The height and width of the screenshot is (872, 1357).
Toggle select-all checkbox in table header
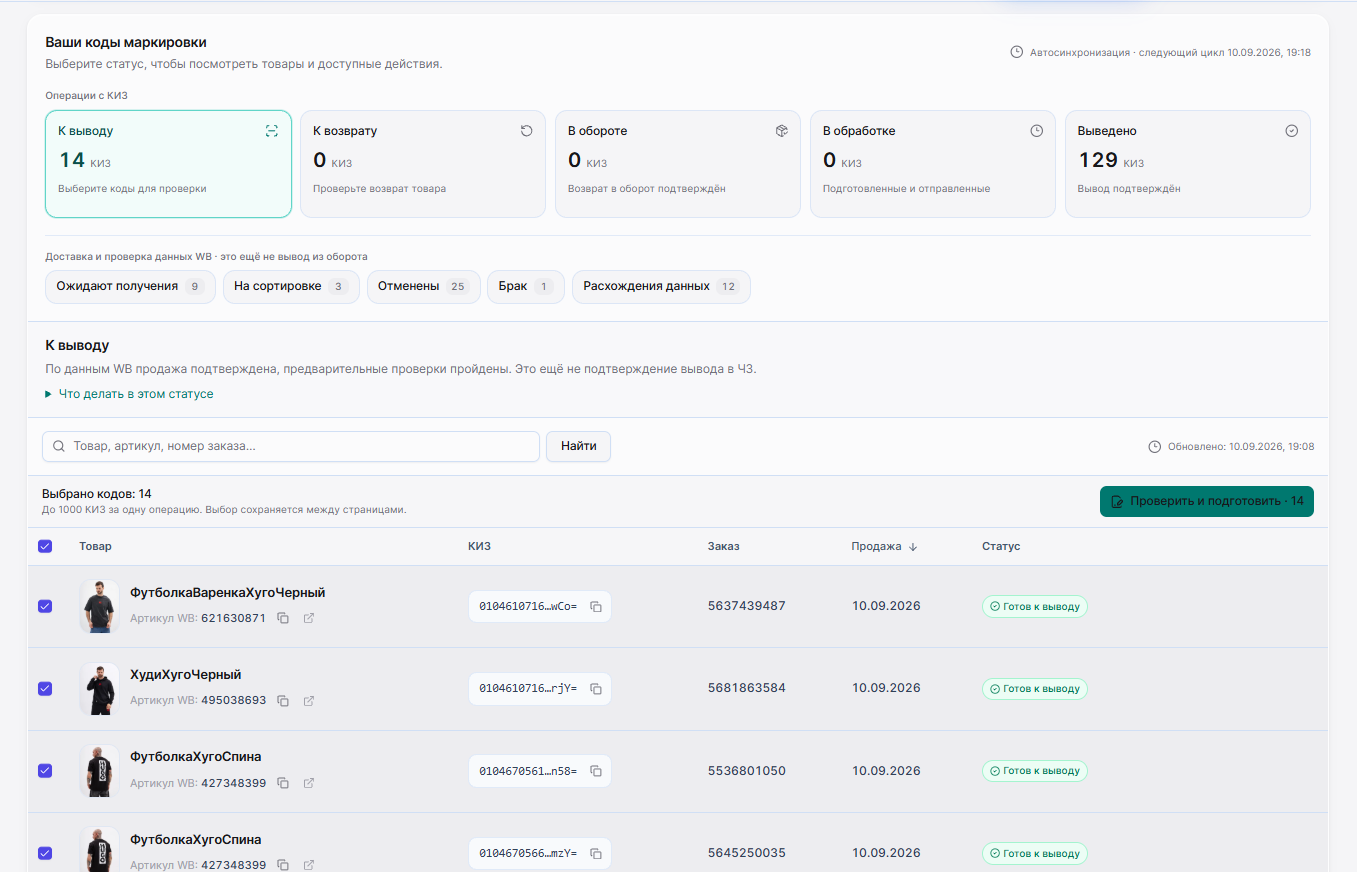click(x=45, y=546)
